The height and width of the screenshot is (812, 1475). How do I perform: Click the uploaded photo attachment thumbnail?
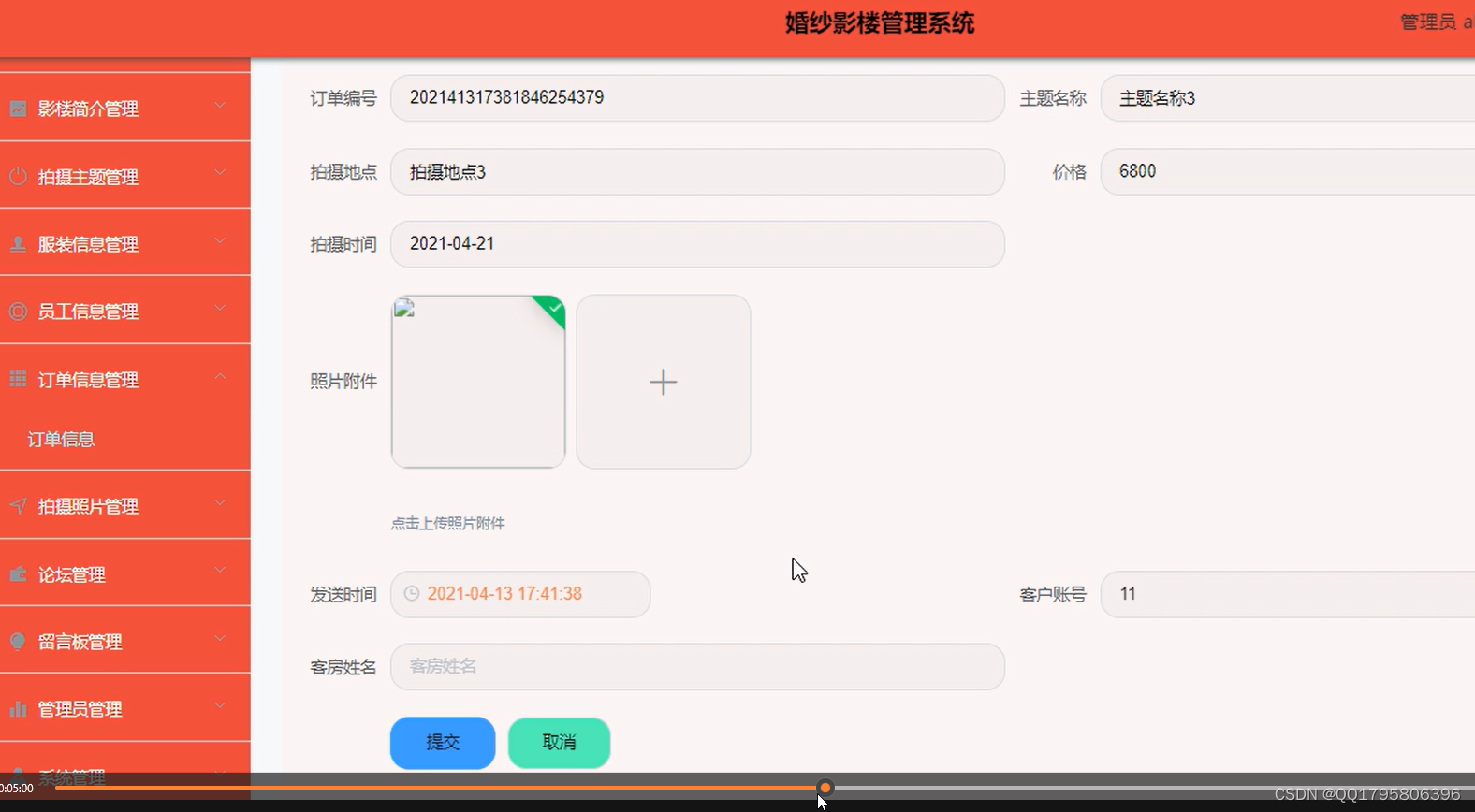(x=478, y=382)
